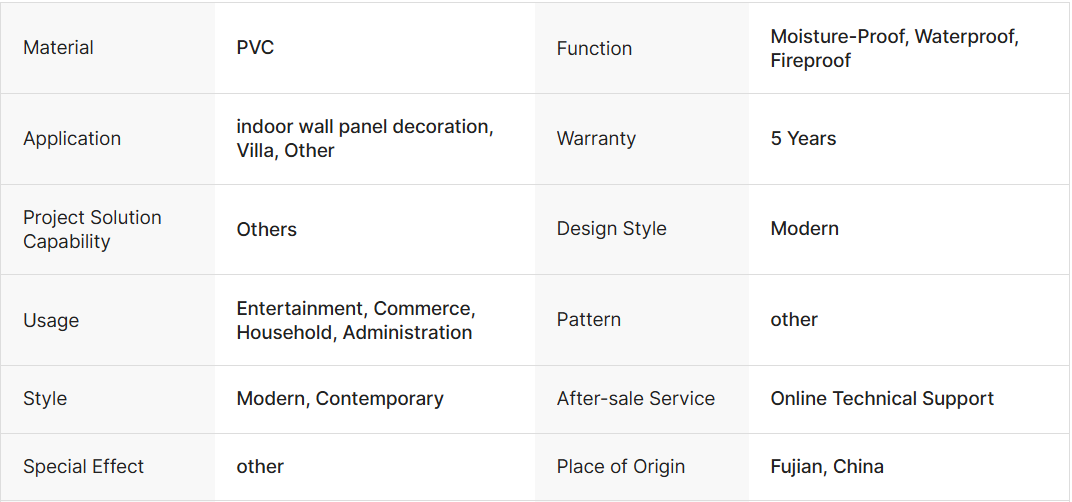Image resolution: width=1072 pixels, height=502 pixels.
Task: Click the Material label cell
Action: [58, 48]
